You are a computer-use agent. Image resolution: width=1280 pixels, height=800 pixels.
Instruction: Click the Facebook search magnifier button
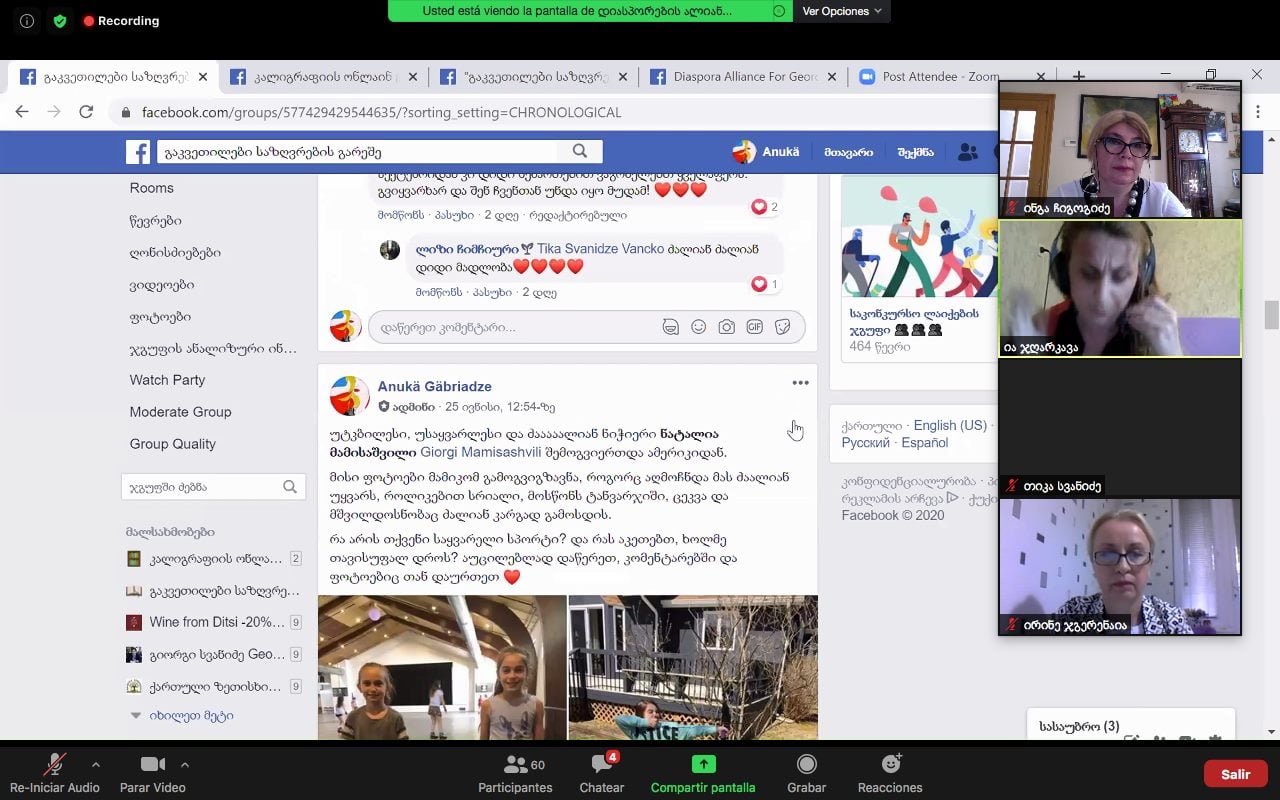point(580,151)
